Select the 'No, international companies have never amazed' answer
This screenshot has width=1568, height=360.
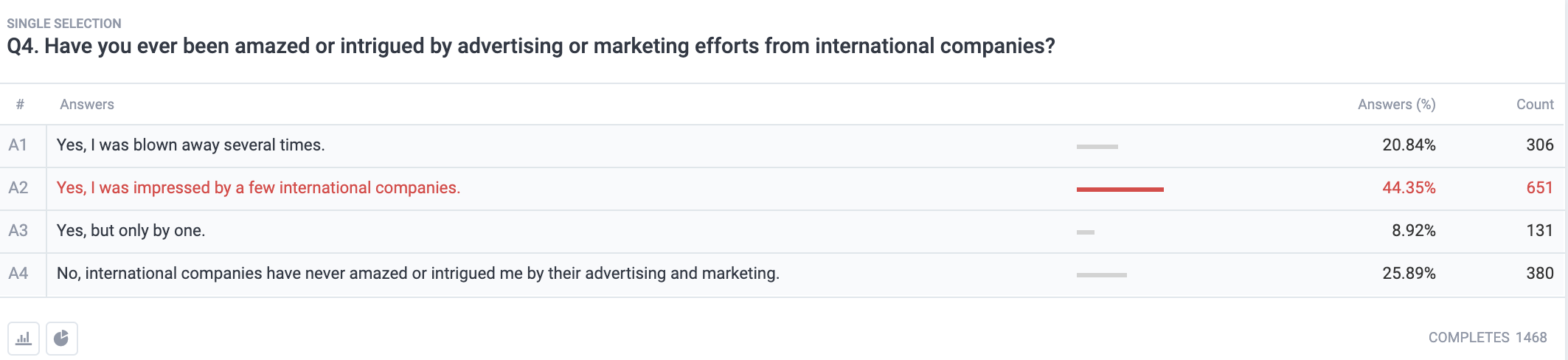[x=417, y=274]
